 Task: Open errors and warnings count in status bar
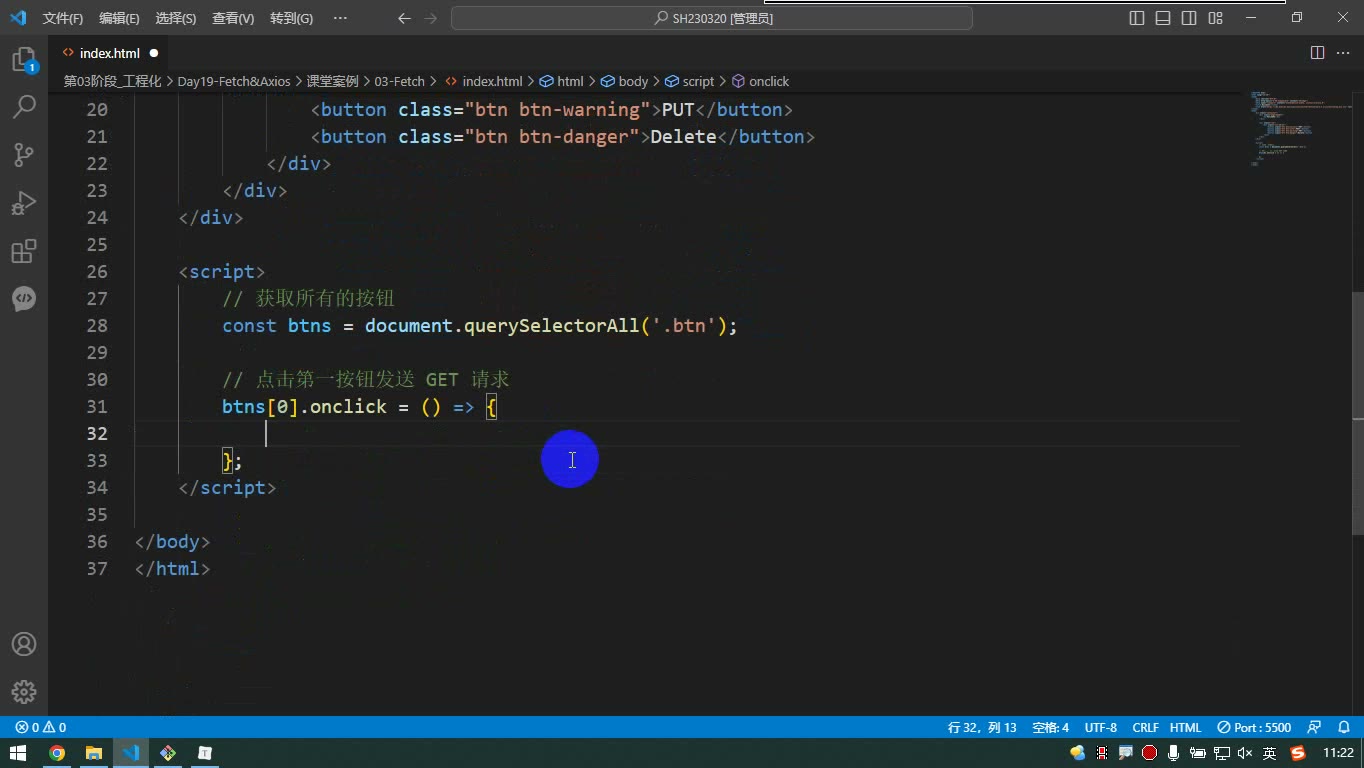click(41, 727)
